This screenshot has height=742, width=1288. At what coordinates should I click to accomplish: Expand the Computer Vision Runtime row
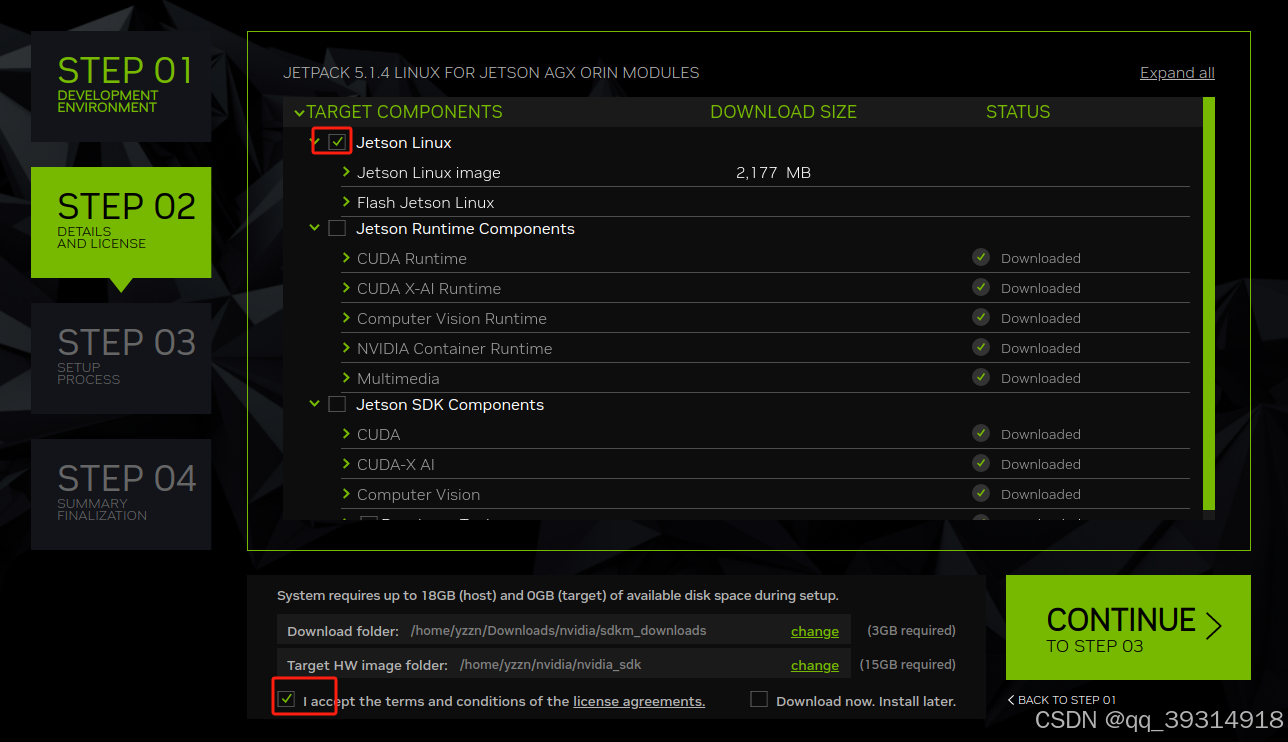346,318
